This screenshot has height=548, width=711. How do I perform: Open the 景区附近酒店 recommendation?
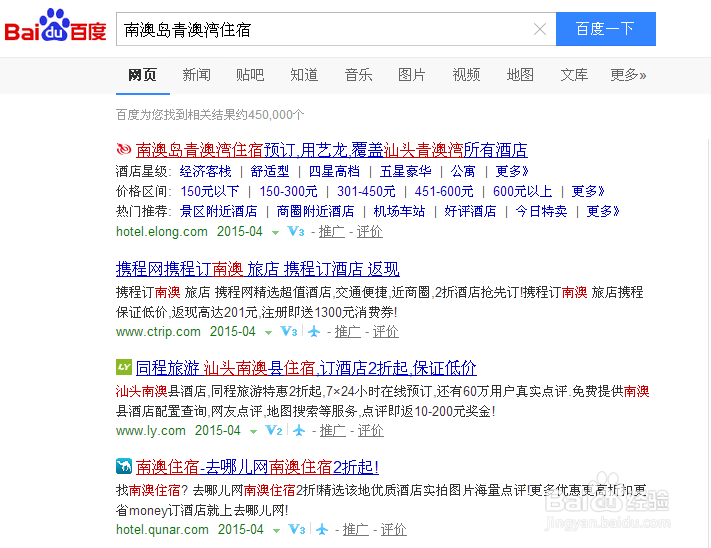[x=219, y=211]
